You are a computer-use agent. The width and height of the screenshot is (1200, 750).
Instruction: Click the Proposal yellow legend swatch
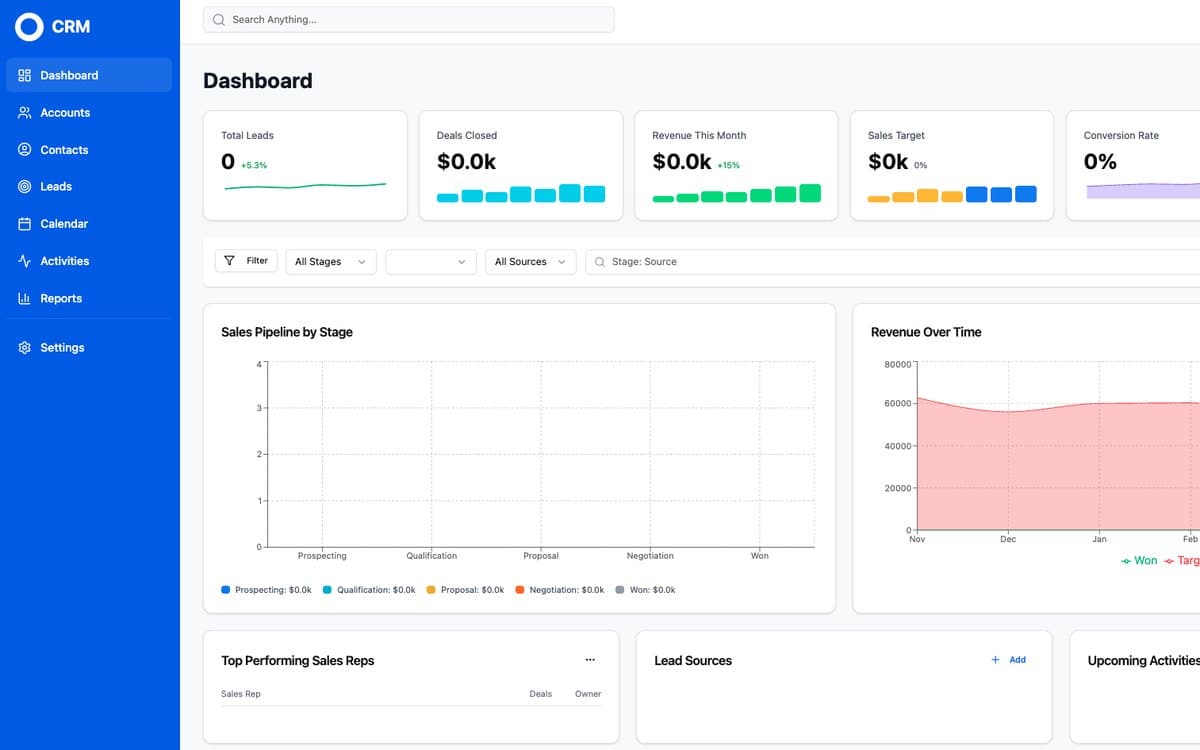tap(432, 590)
